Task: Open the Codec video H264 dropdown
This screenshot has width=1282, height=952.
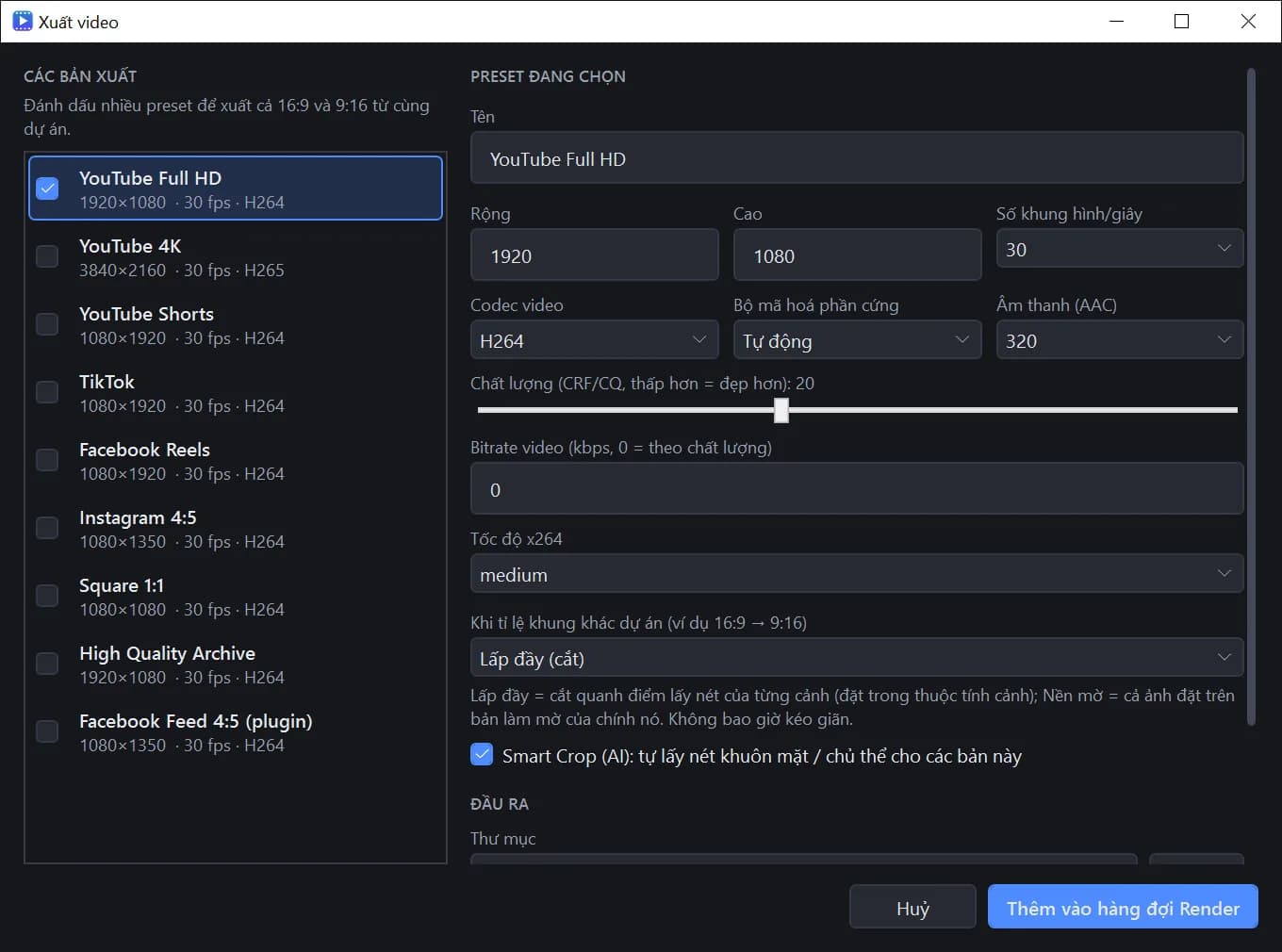Action: (594, 339)
